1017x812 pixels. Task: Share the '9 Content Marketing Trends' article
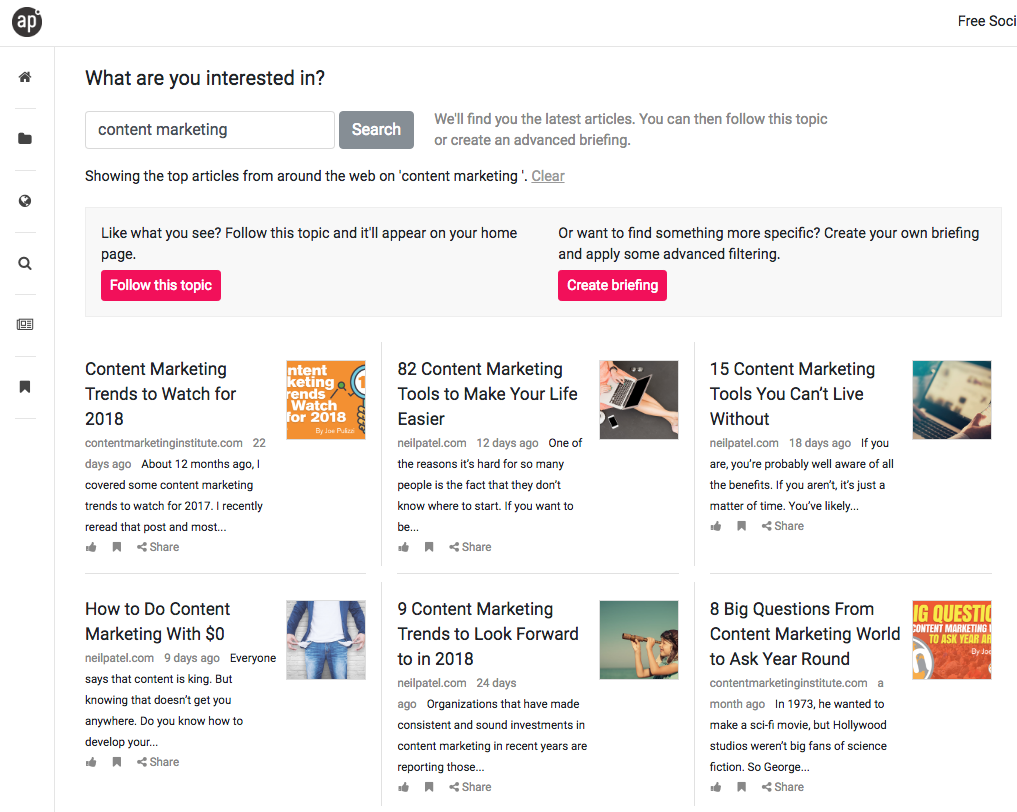pos(470,787)
